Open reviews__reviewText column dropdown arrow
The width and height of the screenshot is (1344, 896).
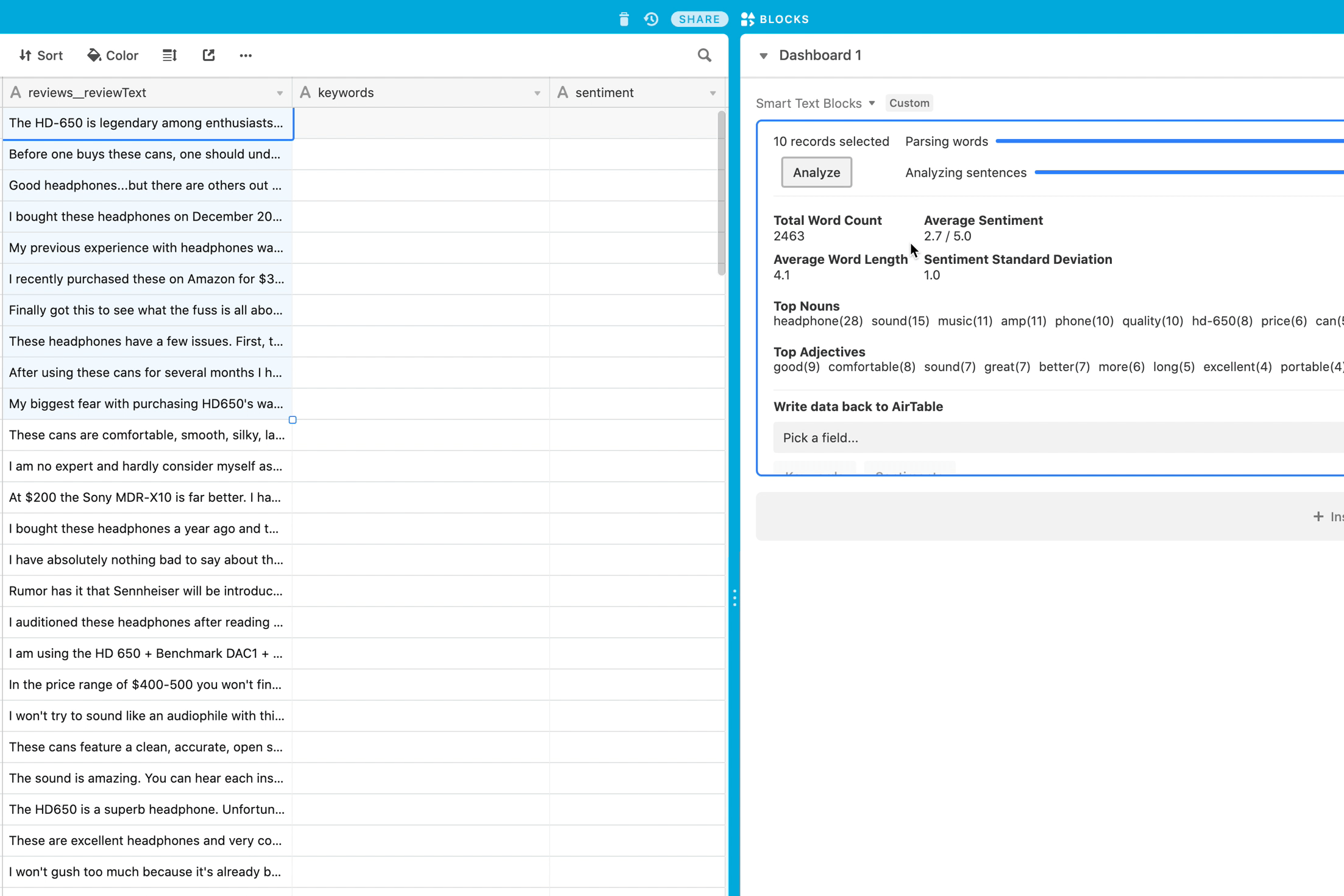coord(280,93)
